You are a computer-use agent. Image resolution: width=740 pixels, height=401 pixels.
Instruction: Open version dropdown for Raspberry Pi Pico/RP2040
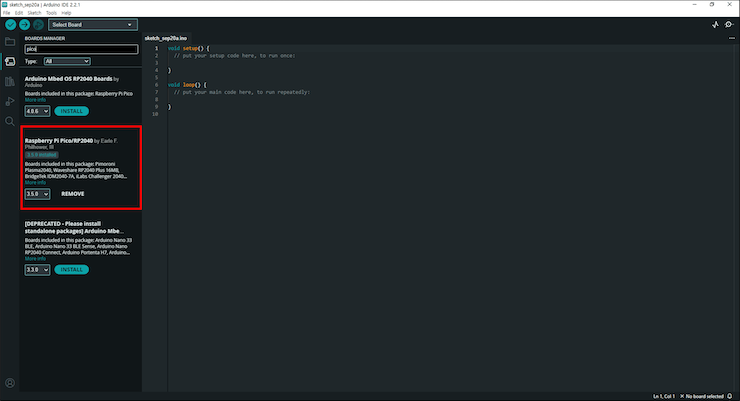pyautogui.click(x=37, y=194)
